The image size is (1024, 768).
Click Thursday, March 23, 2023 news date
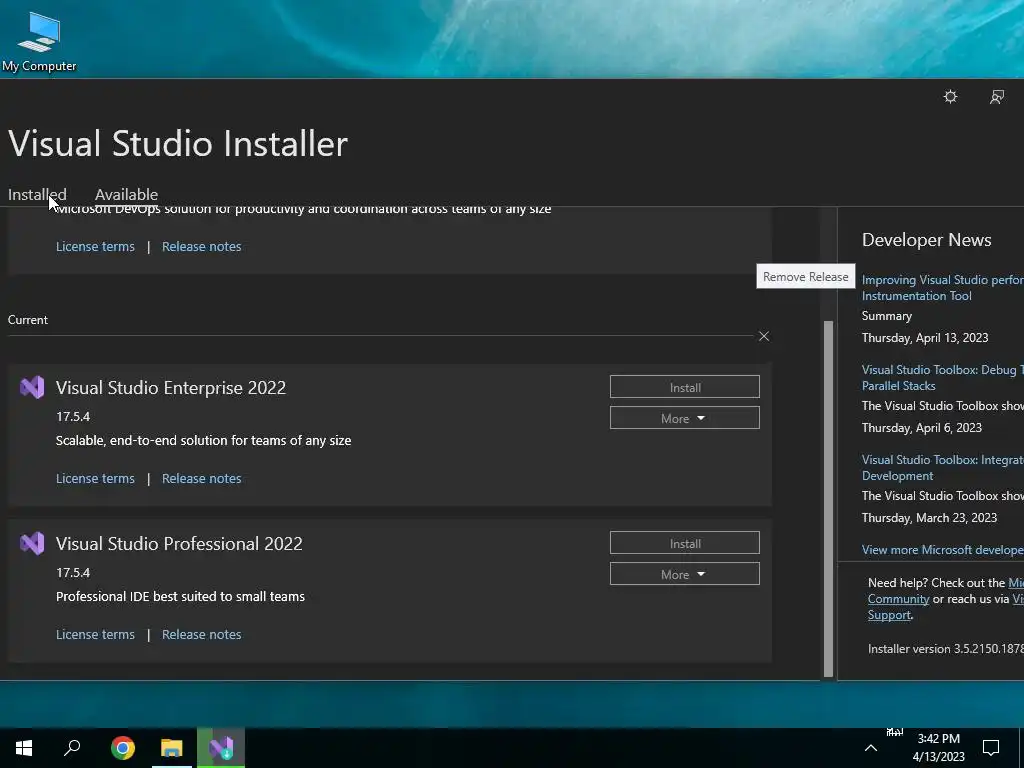click(x=929, y=519)
